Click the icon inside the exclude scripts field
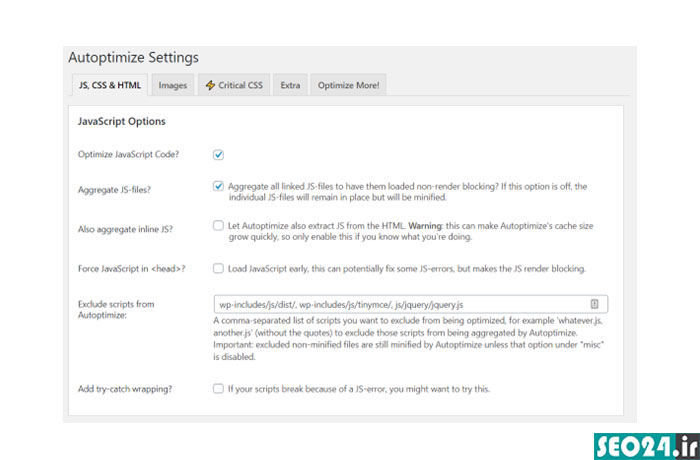This screenshot has width=700, height=460. 594,304
